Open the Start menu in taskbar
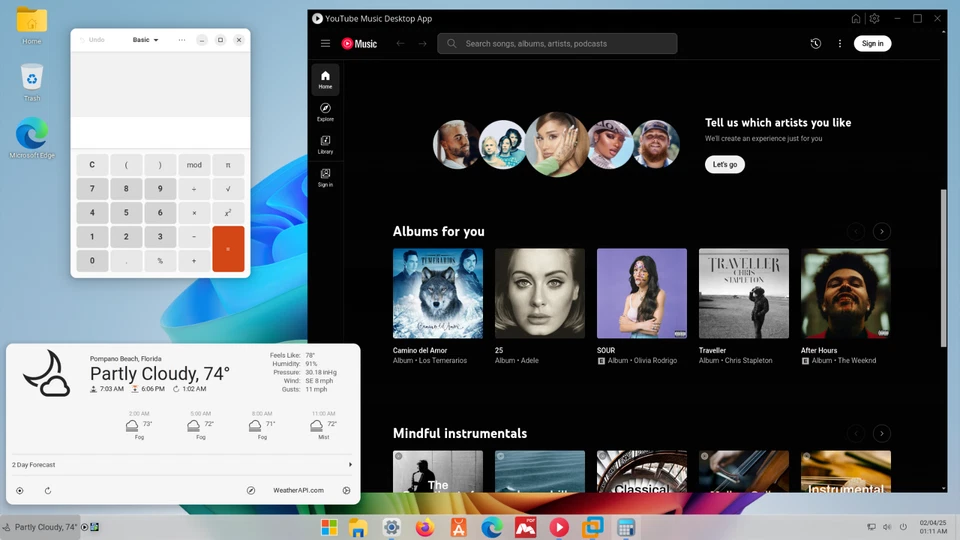Screen dimensions: 960x540 click(329, 527)
